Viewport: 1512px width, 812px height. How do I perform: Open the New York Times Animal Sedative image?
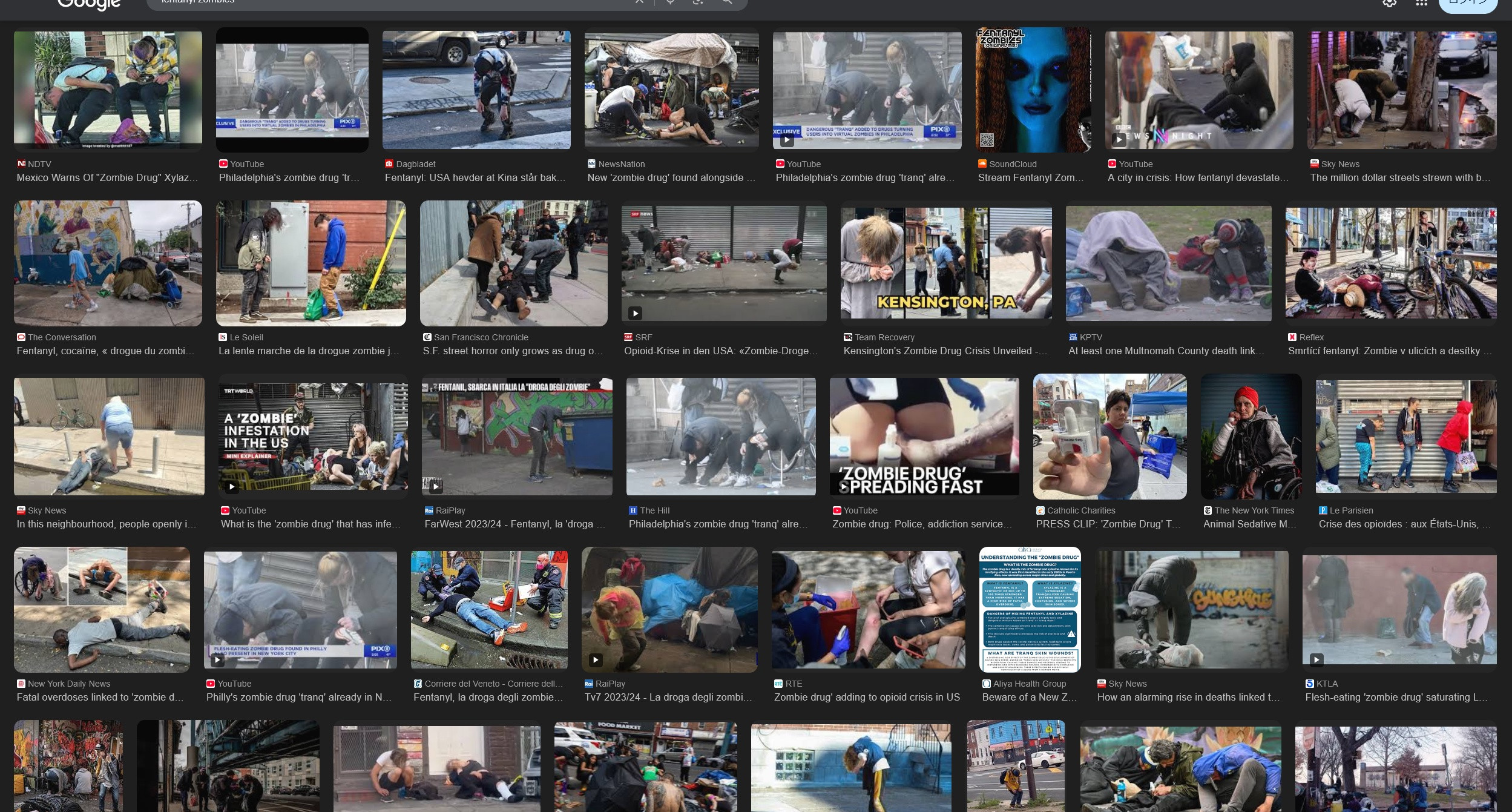[1251, 436]
